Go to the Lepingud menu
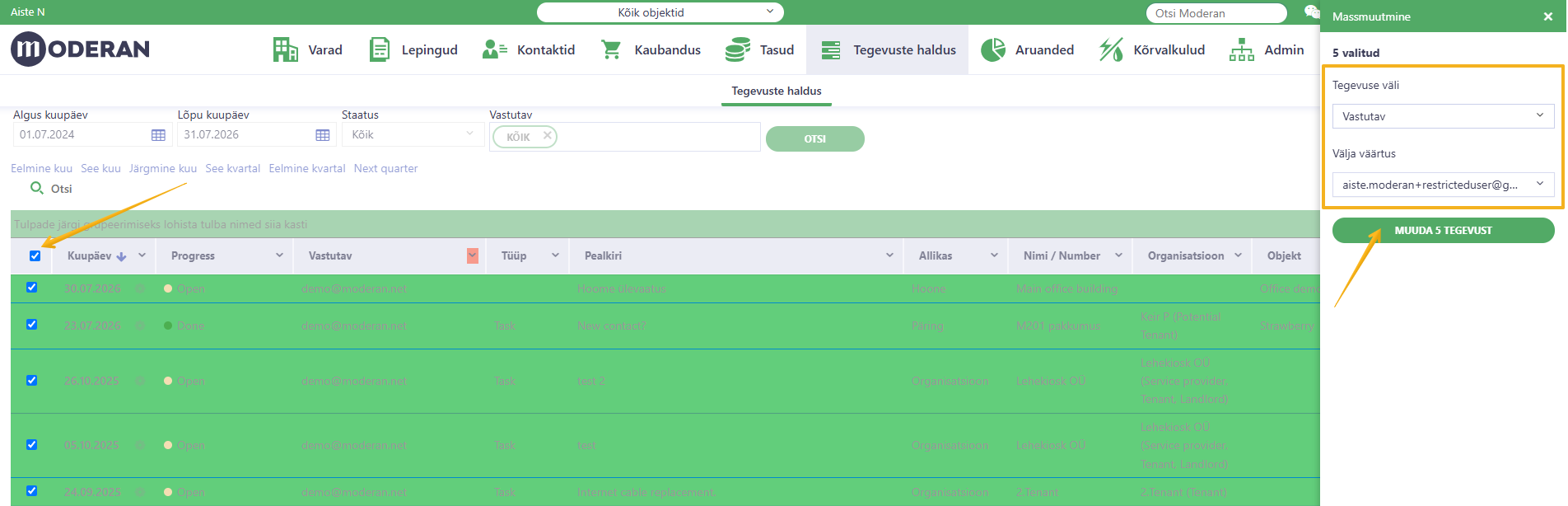The height and width of the screenshot is (506, 1568). pos(430,50)
